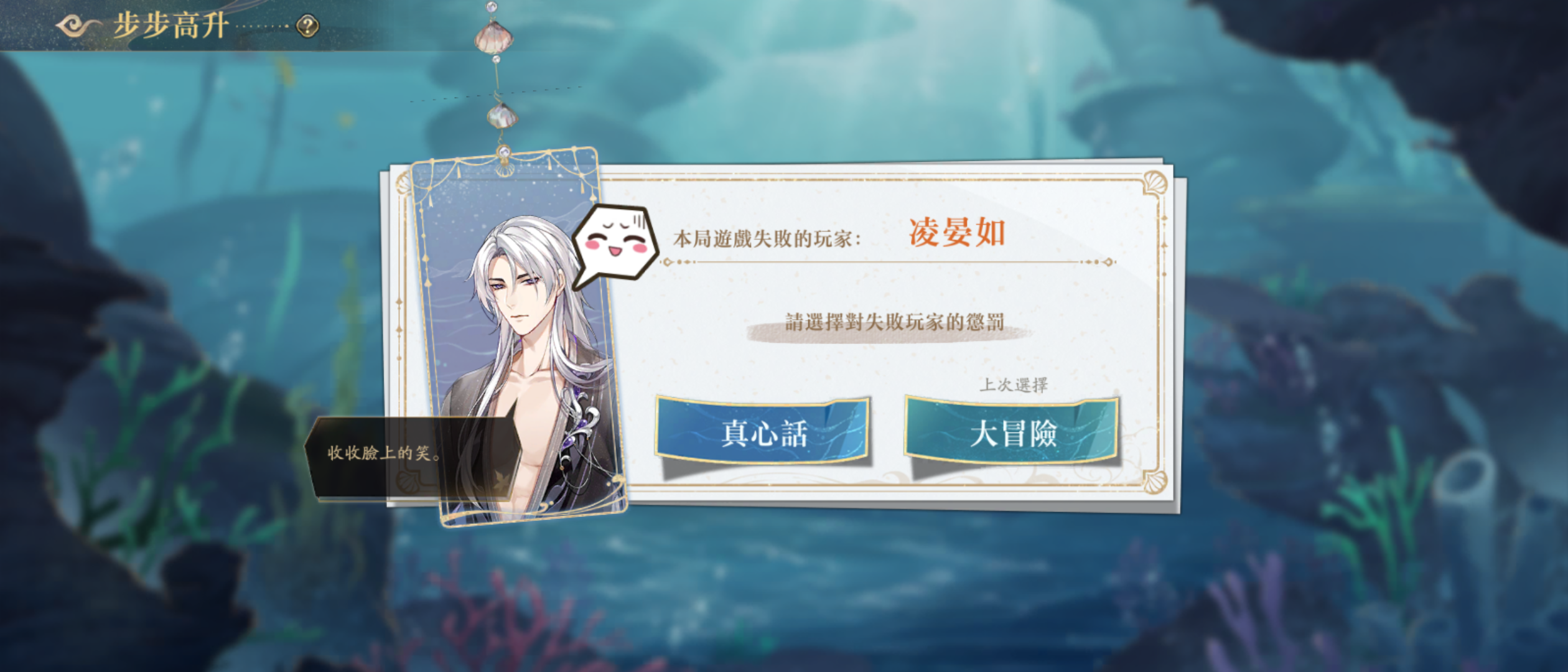This screenshot has height=672, width=1568.
Task: Tap the golden cloud swirl back icon
Action: tap(78, 26)
